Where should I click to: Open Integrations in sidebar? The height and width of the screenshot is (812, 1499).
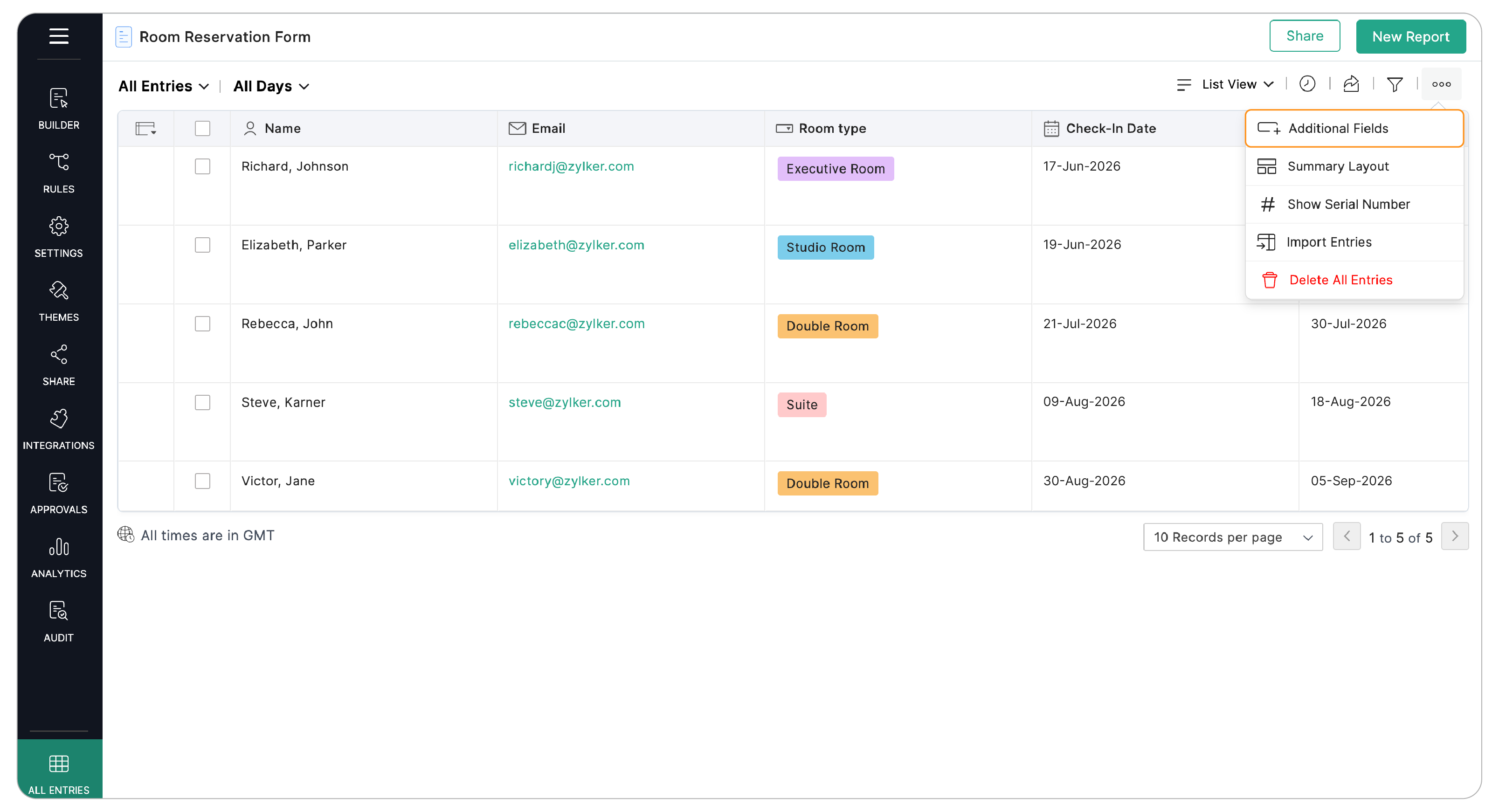point(59,429)
